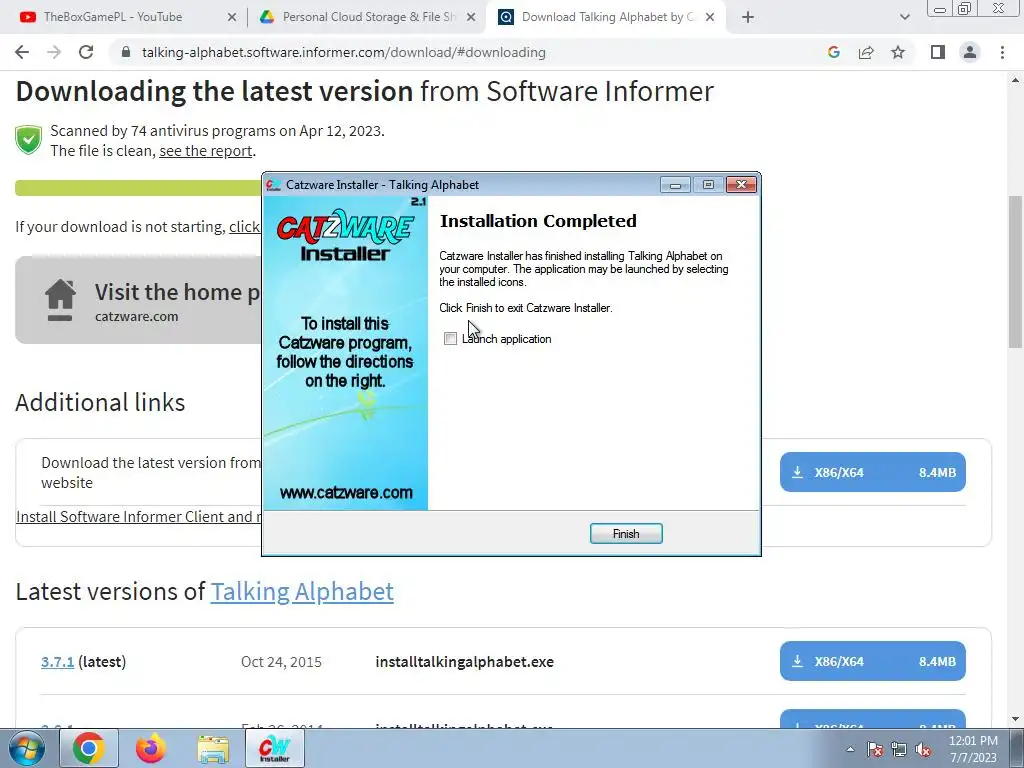1024x768 pixels.
Task: Open the Chrome profile menu
Action: click(x=970, y=52)
